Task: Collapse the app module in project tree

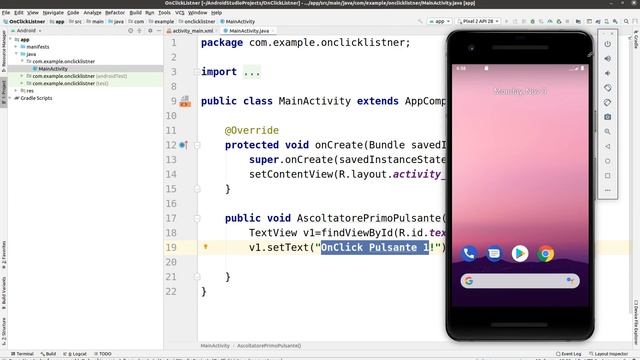Action: (x=11, y=40)
